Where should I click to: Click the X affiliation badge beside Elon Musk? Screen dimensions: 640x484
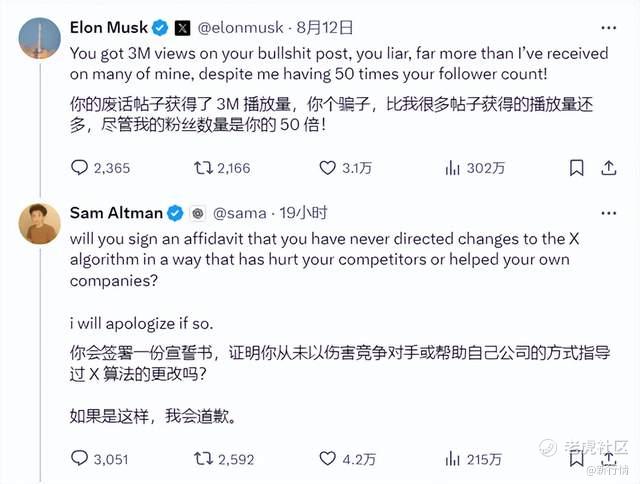[x=182, y=28]
